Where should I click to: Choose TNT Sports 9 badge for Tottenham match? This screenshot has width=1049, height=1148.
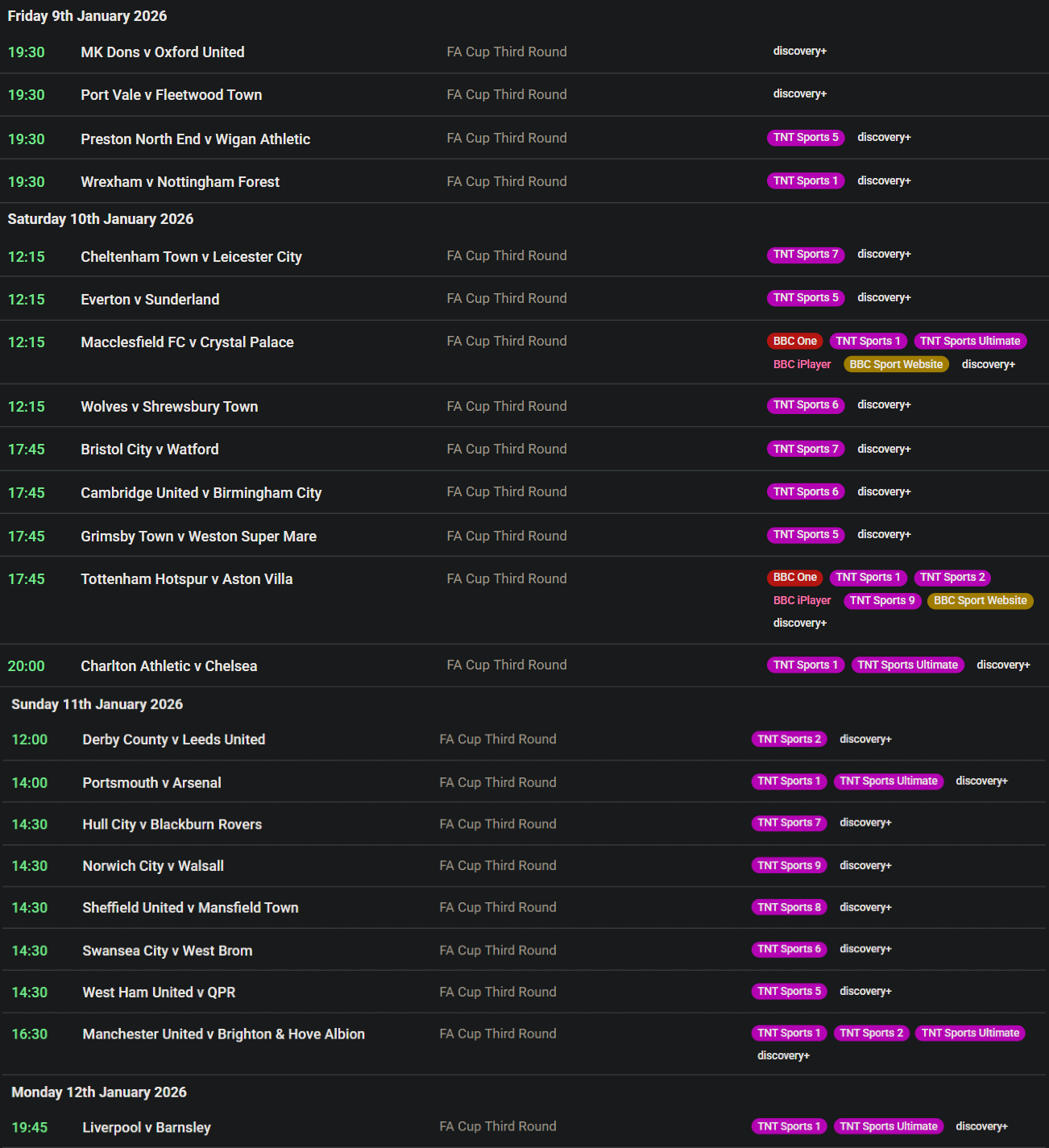[x=882, y=601]
